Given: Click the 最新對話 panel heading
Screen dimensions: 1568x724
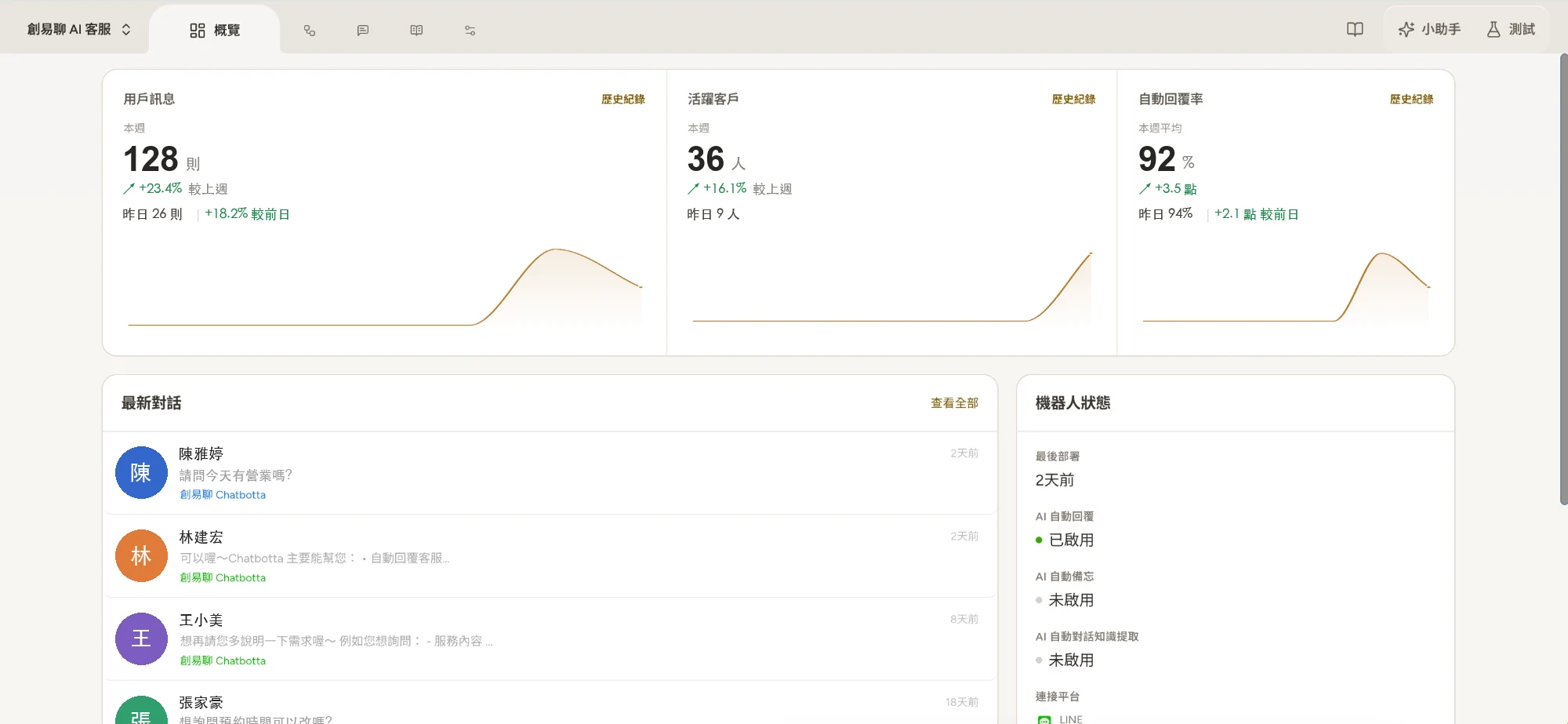Looking at the screenshot, I should pos(151,403).
